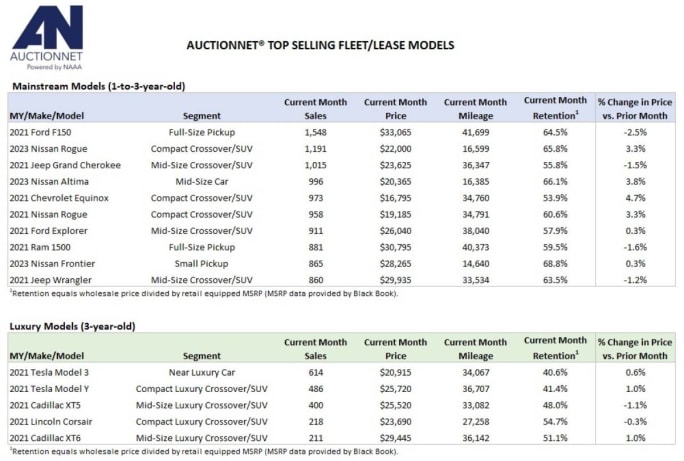Click the '2021 Cadillac XT6' cell
Image resolution: width=684 pixels, height=461 pixels.
pyautogui.click(x=45, y=438)
